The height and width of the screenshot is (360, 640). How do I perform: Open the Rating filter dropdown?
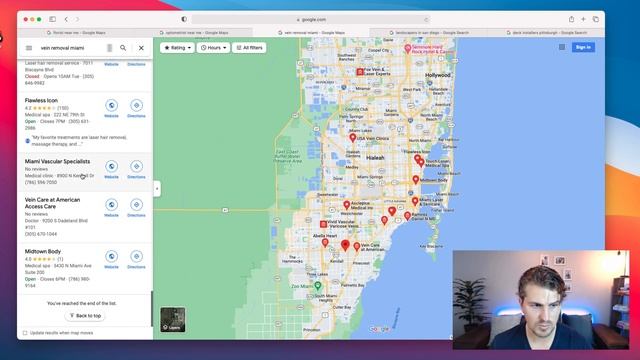[x=177, y=48]
